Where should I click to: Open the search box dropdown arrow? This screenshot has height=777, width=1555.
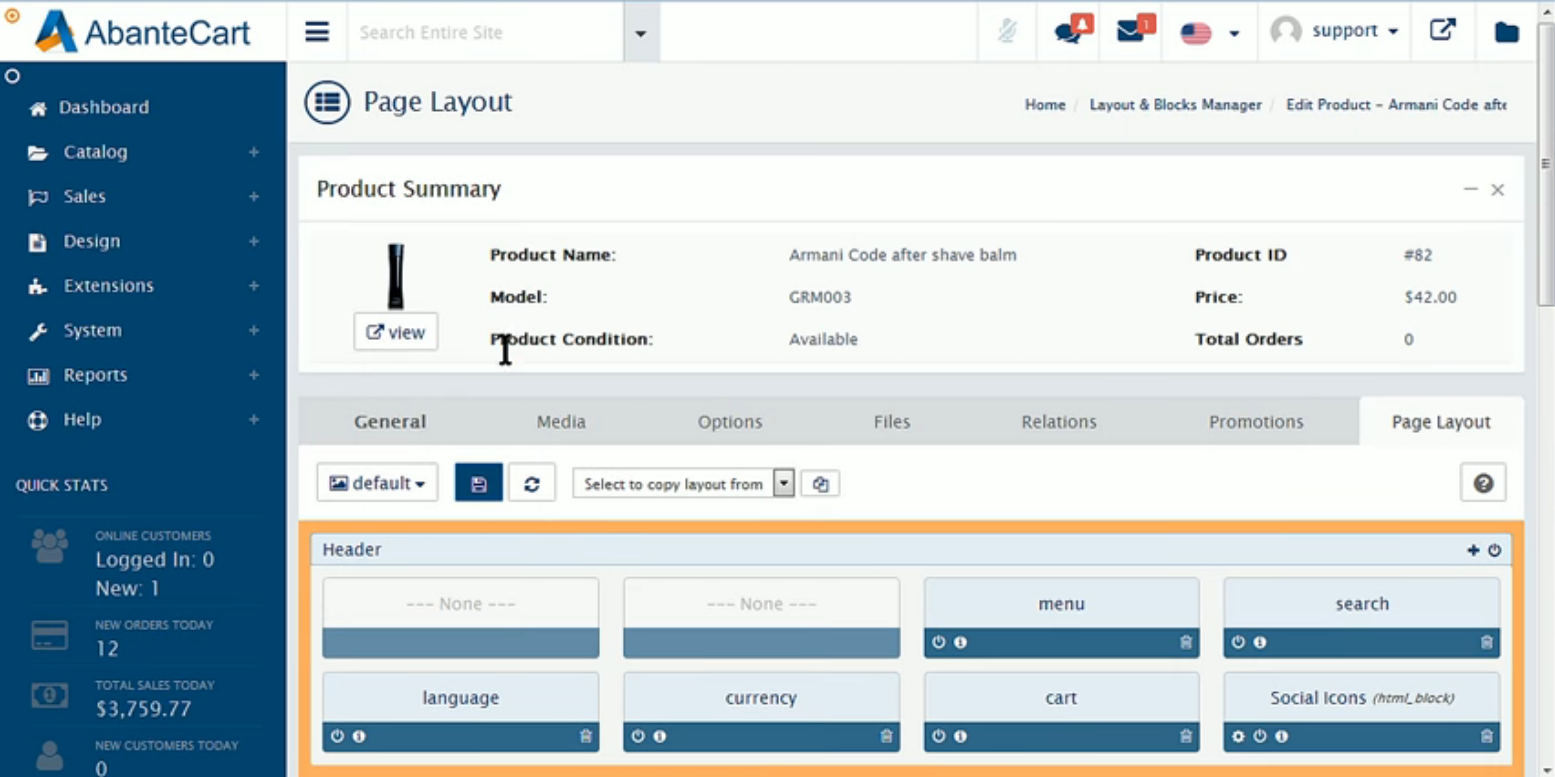[x=641, y=33]
